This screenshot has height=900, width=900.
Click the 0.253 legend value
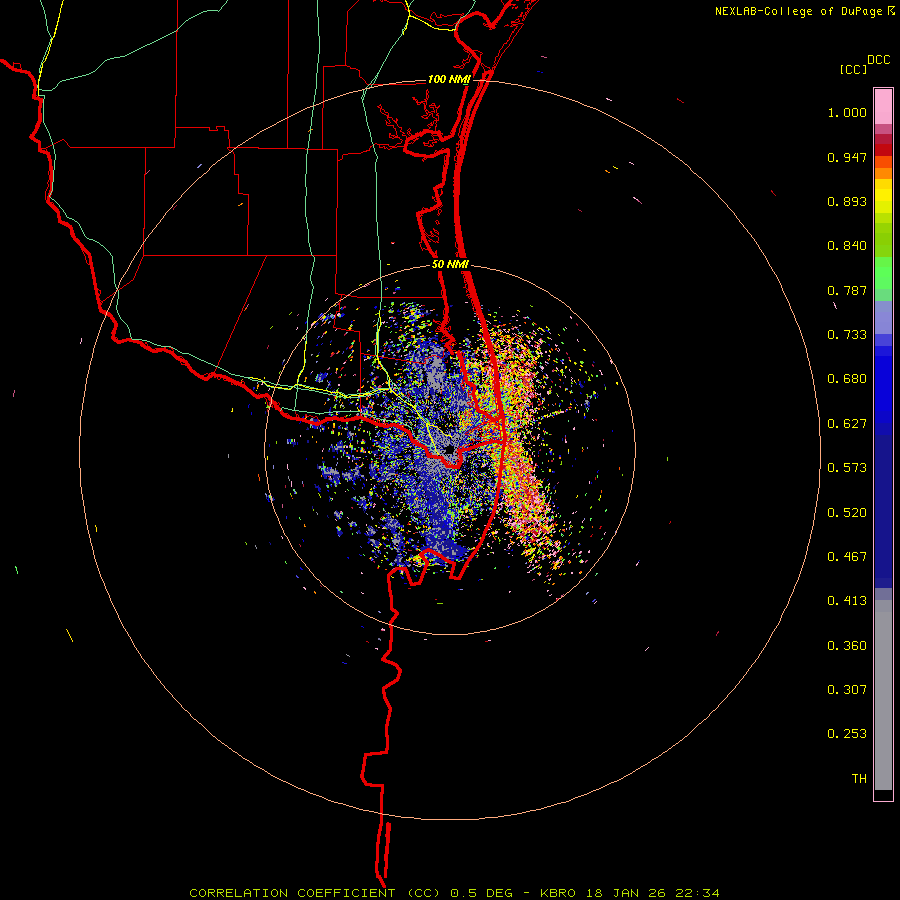847,734
